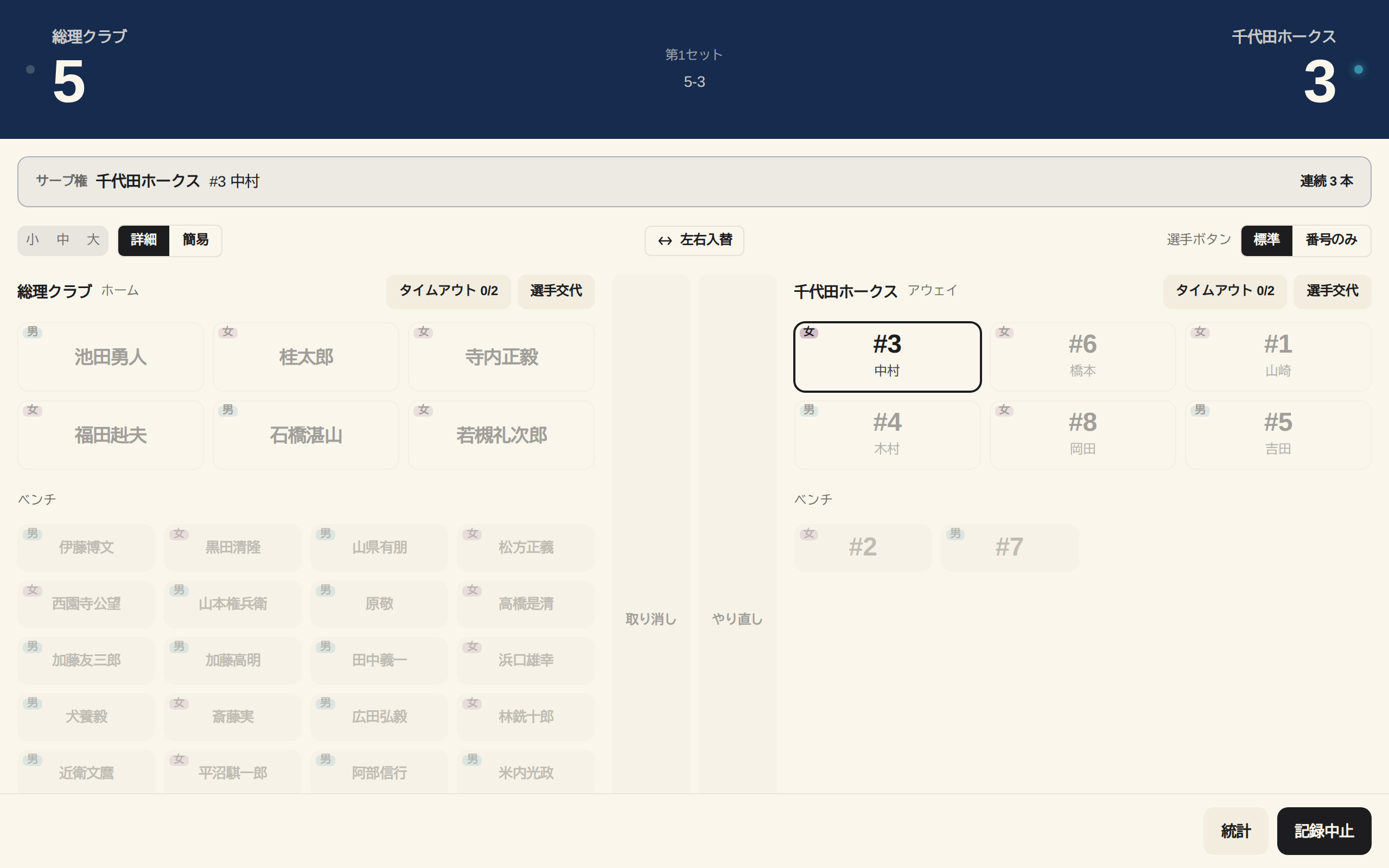Call timeout for 総理クラブ
1389x868 pixels.
pos(448,291)
